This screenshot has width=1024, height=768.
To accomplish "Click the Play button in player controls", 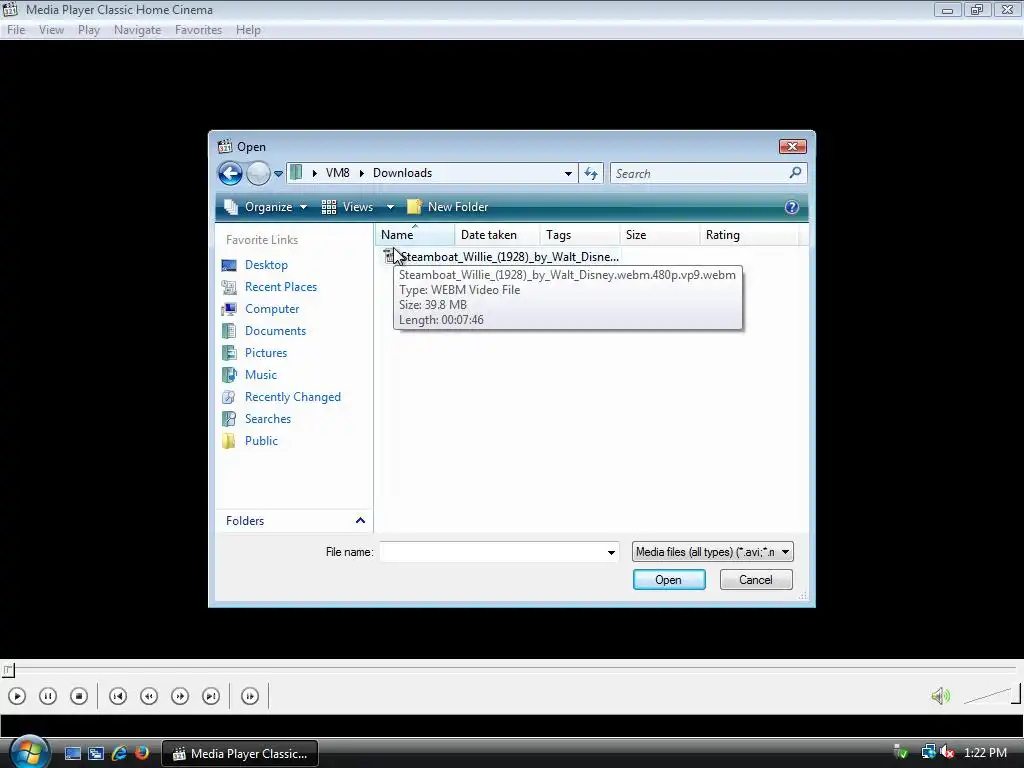I will tap(17, 696).
